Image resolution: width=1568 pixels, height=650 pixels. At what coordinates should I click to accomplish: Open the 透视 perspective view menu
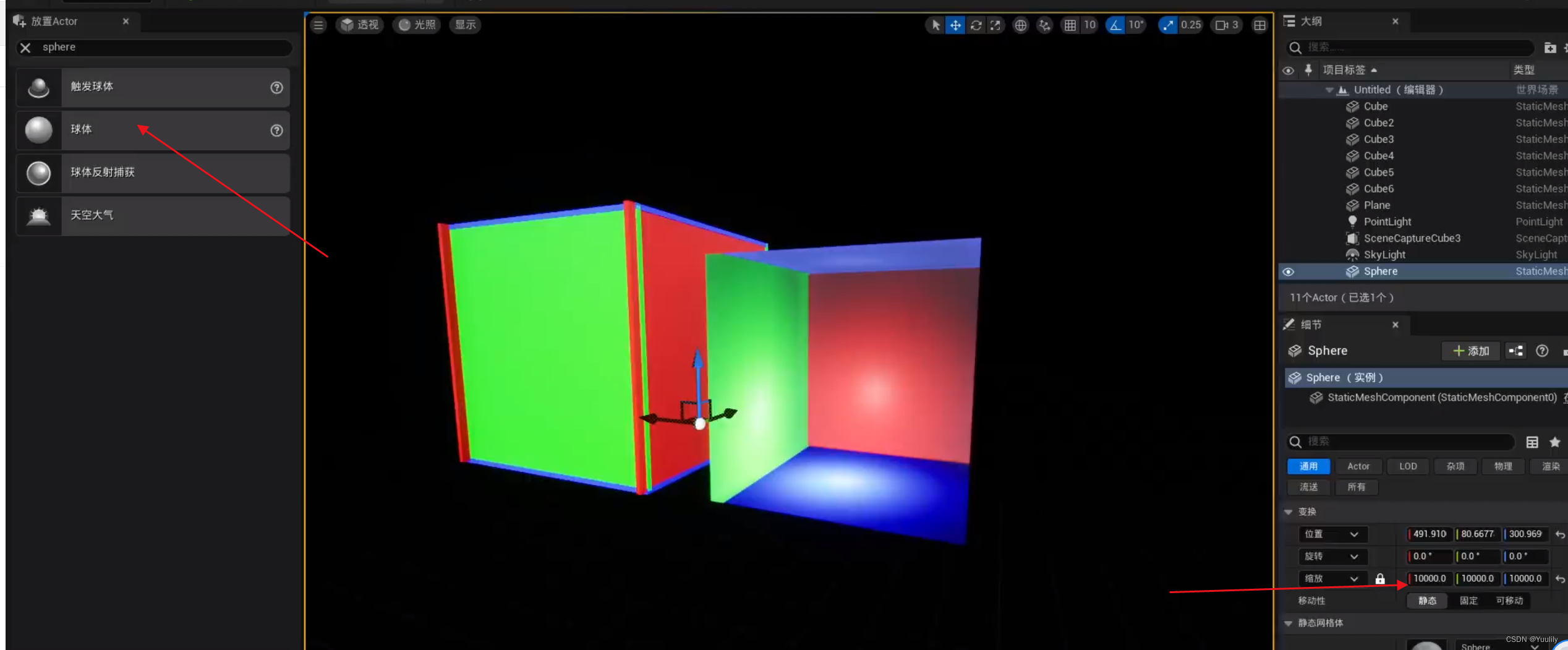(x=360, y=25)
